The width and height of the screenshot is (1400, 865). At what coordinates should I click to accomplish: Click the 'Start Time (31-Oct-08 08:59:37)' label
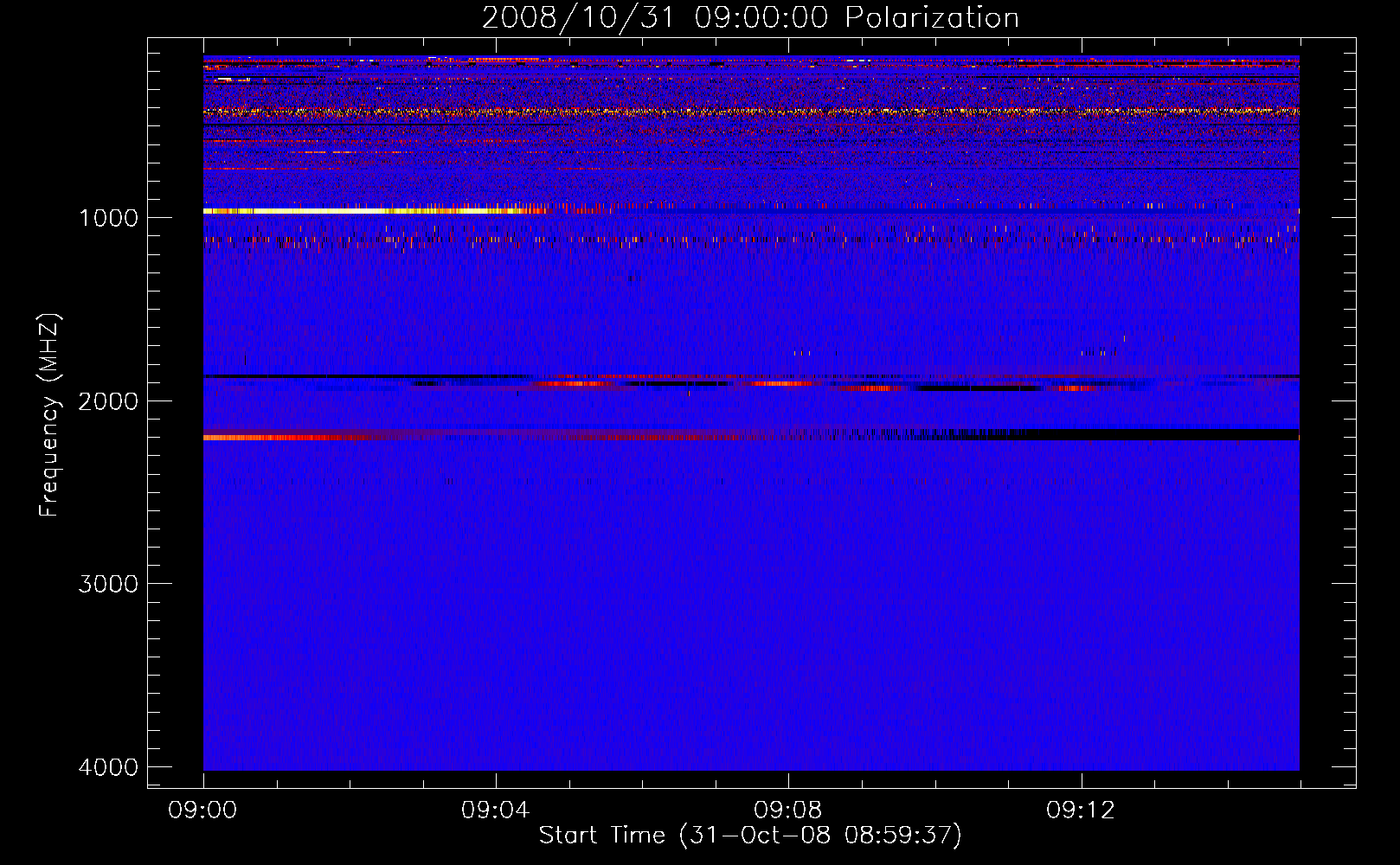click(750, 836)
